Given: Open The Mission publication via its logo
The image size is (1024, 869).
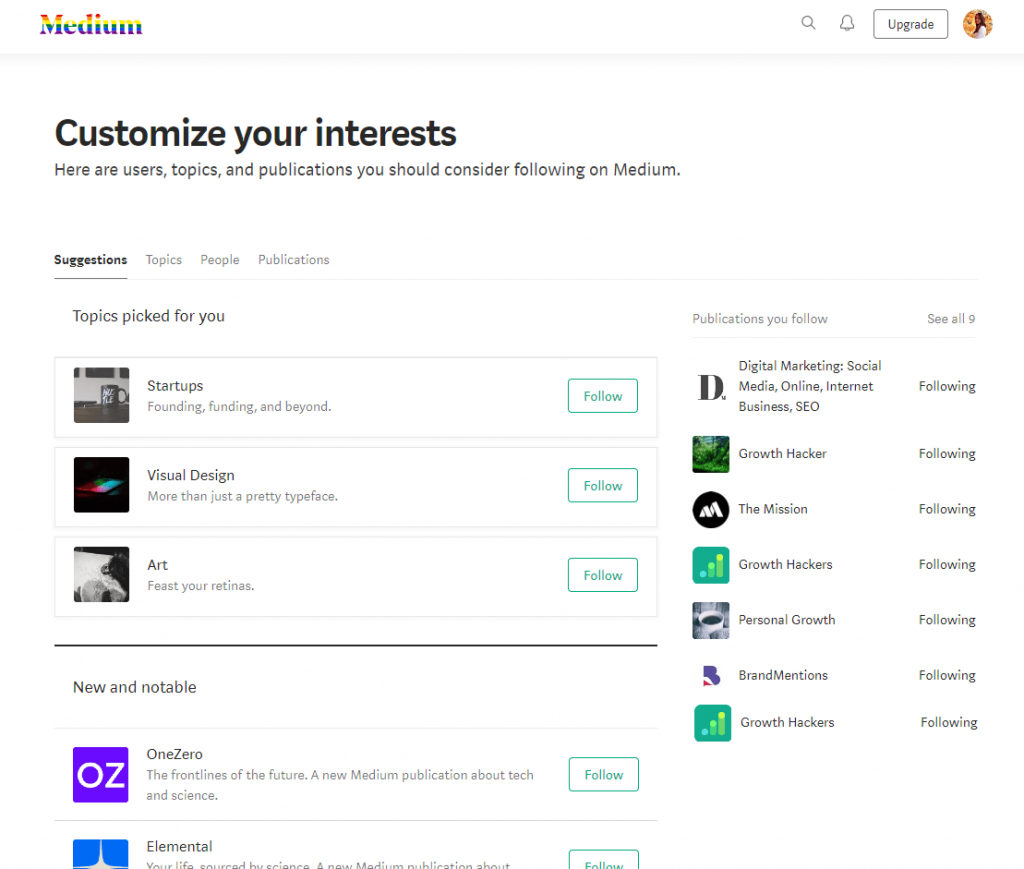Looking at the screenshot, I should 711,510.
